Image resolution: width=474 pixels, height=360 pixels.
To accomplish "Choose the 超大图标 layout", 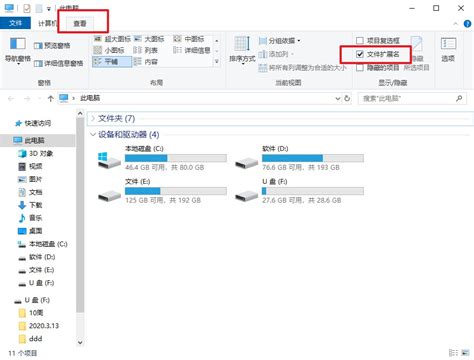I will point(112,39).
